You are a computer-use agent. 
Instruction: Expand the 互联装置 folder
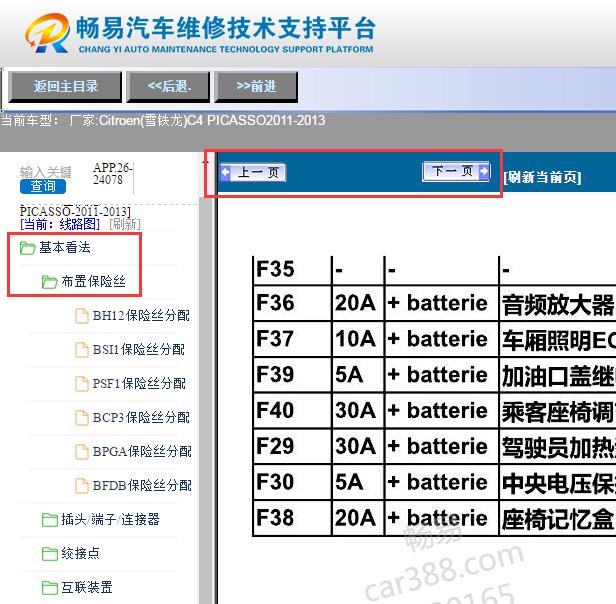[87, 587]
